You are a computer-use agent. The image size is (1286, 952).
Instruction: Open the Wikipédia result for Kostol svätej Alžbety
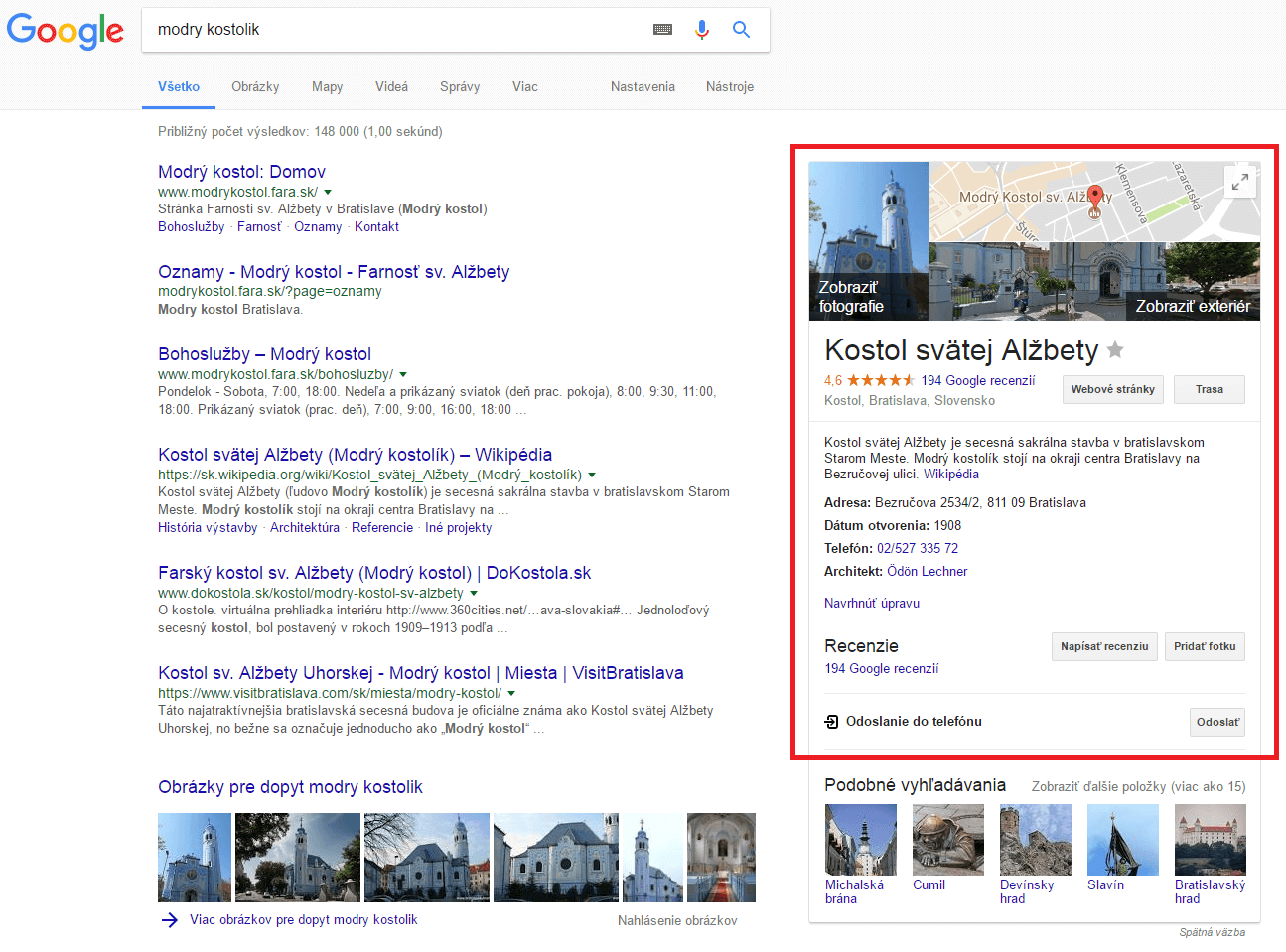pos(355,455)
